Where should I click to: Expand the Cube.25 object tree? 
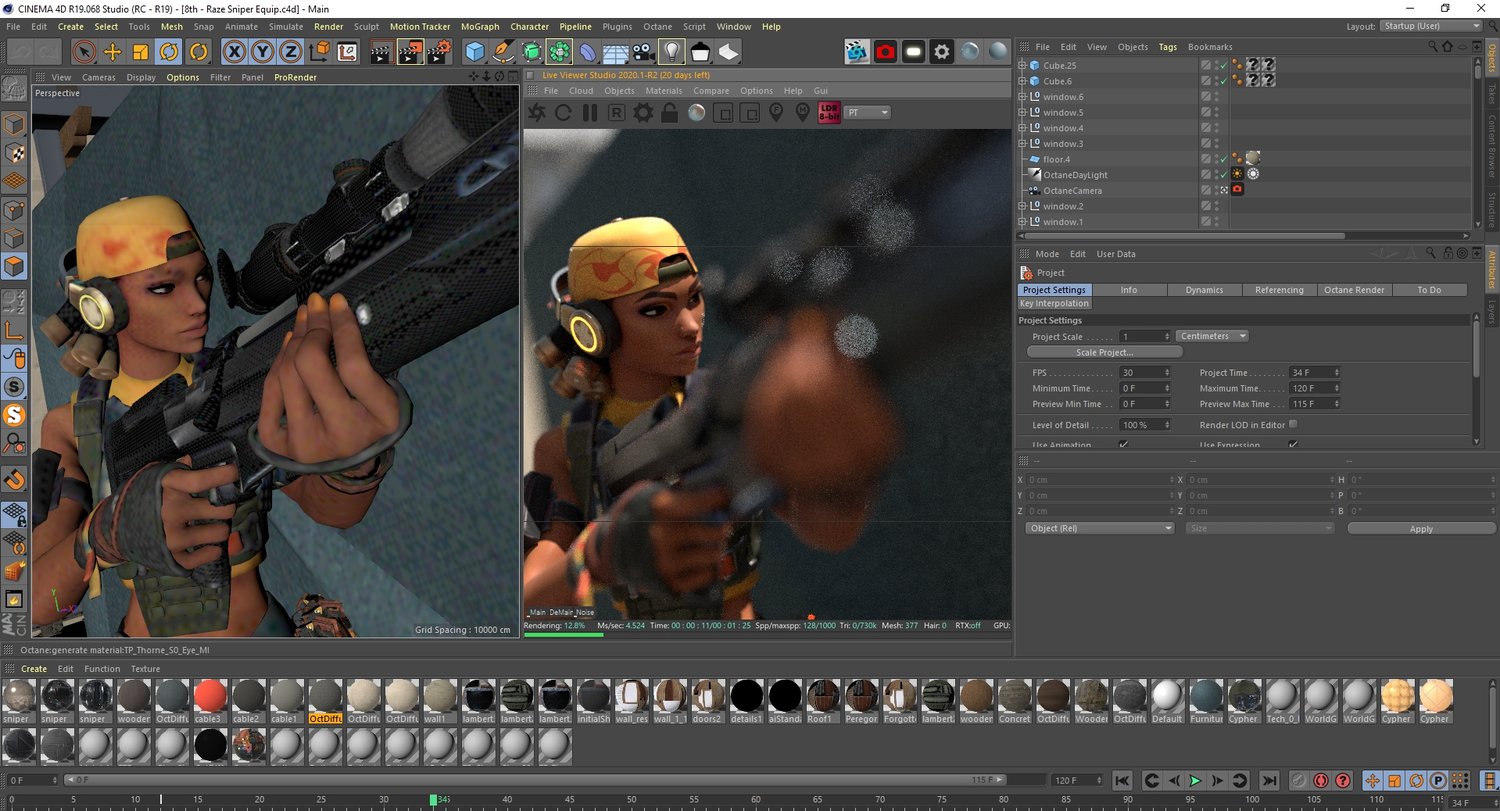coord(1023,66)
